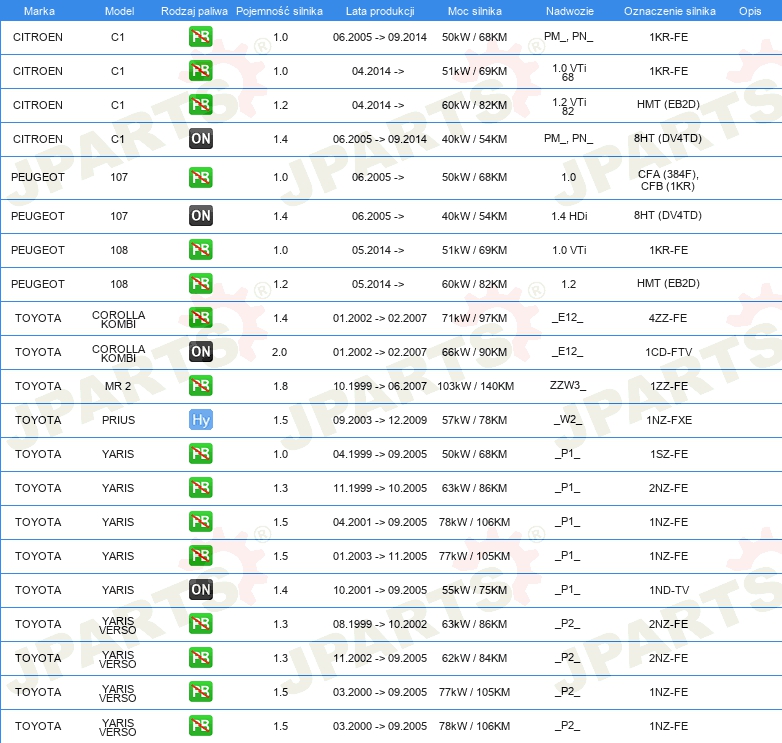
Task: Click engine code 1ZZ-FE
Action: pyautogui.click(x=668, y=386)
